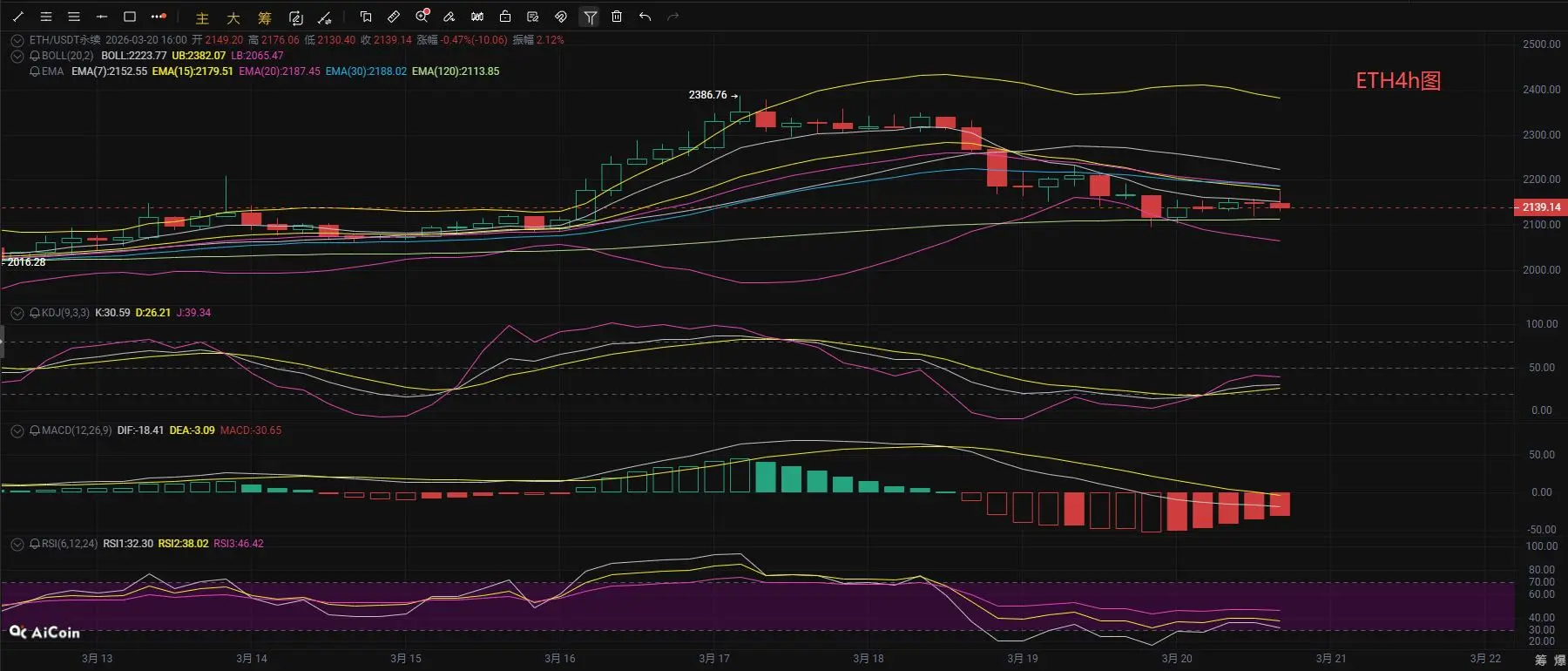This screenshot has width=1568, height=671.
Task: Click the 振幅 2.12% amplitude readout
Action: (x=538, y=40)
